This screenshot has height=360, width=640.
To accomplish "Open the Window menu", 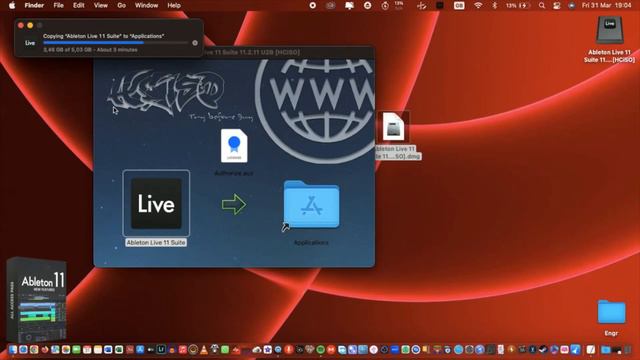I will click(146, 5).
